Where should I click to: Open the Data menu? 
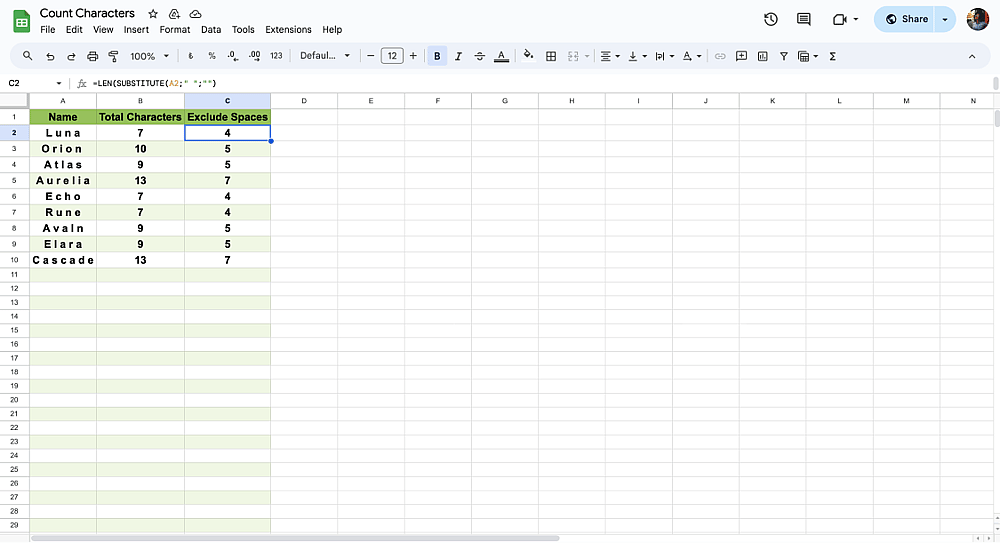(x=211, y=29)
